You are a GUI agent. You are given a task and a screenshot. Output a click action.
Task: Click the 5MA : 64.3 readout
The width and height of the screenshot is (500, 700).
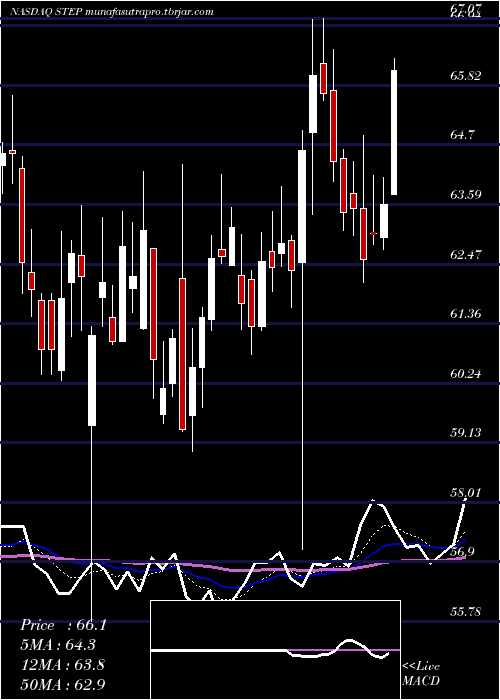click(x=58, y=645)
